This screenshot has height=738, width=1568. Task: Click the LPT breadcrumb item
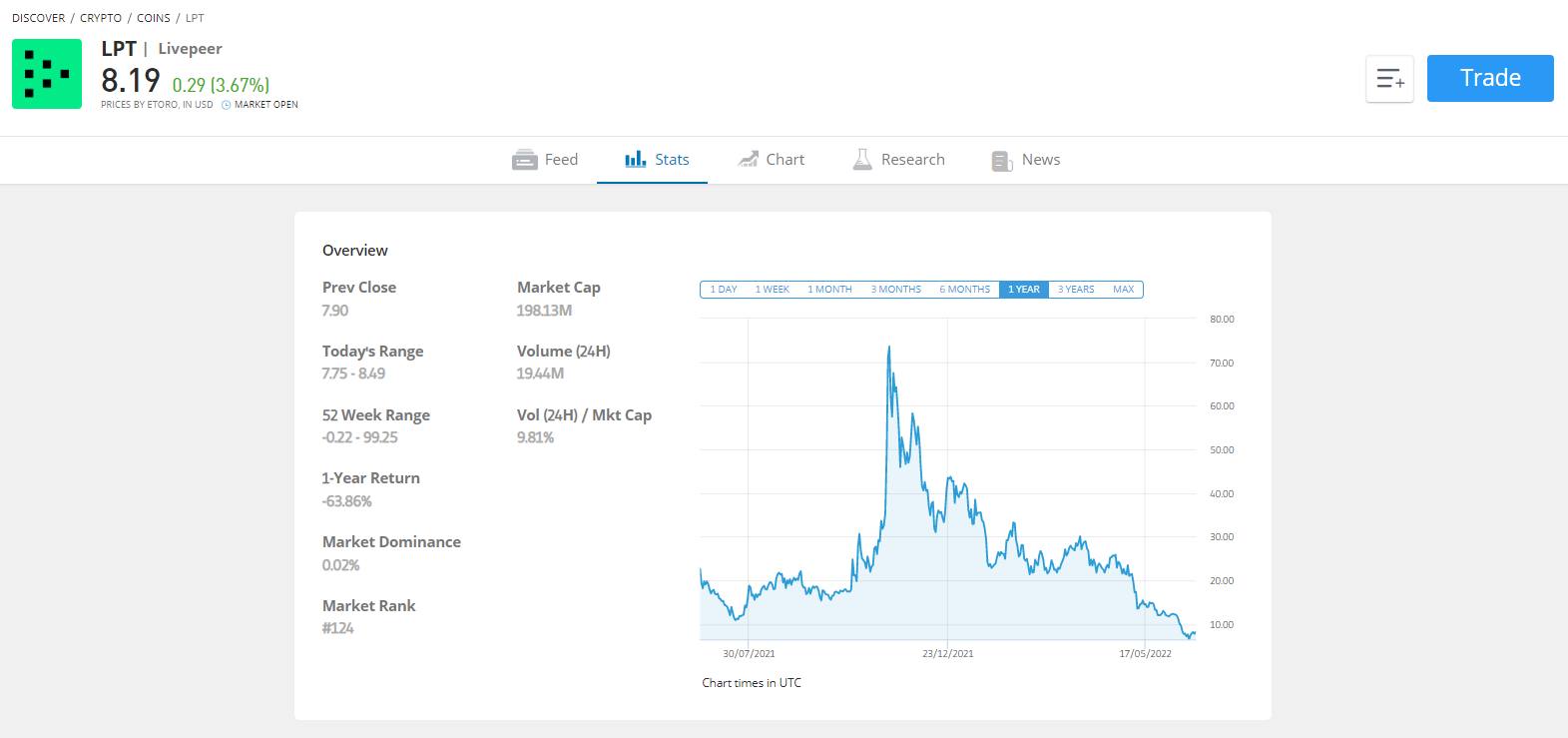(195, 18)
